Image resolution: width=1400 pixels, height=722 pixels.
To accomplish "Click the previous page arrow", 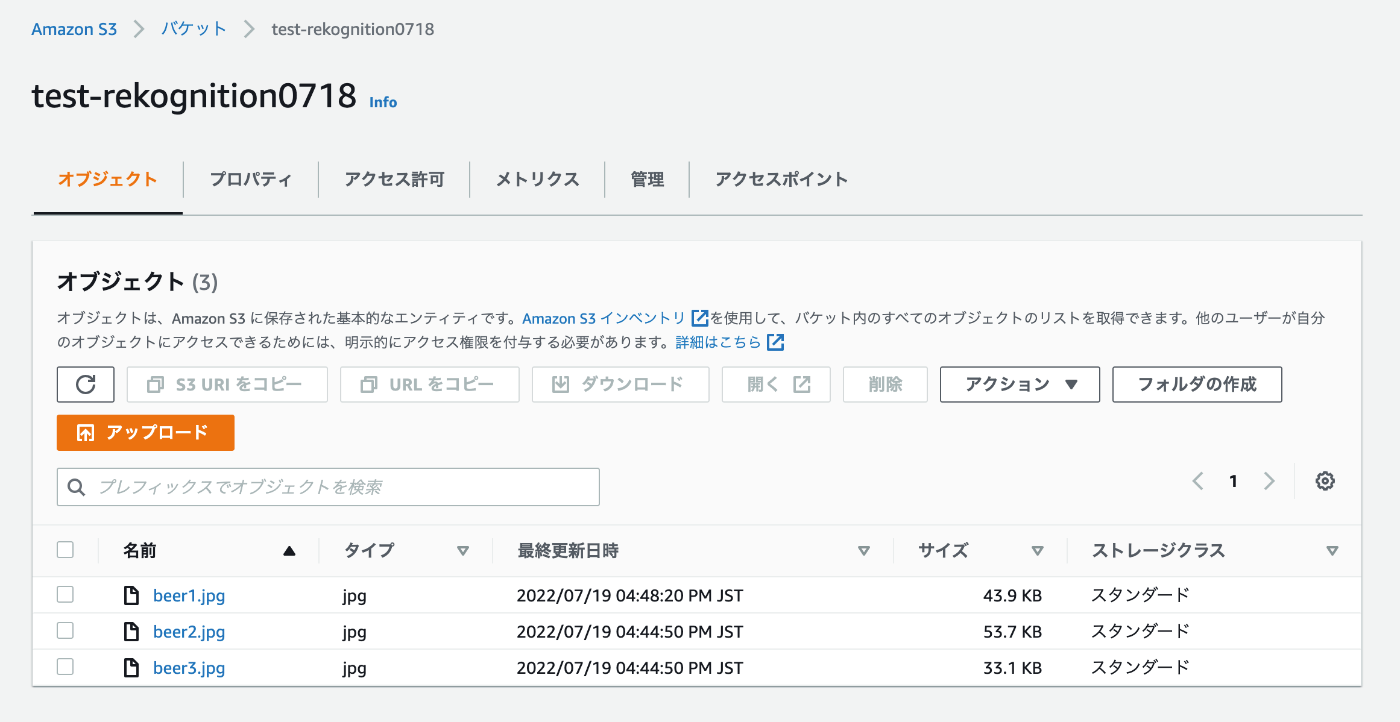I will (x=1198, y=481).
